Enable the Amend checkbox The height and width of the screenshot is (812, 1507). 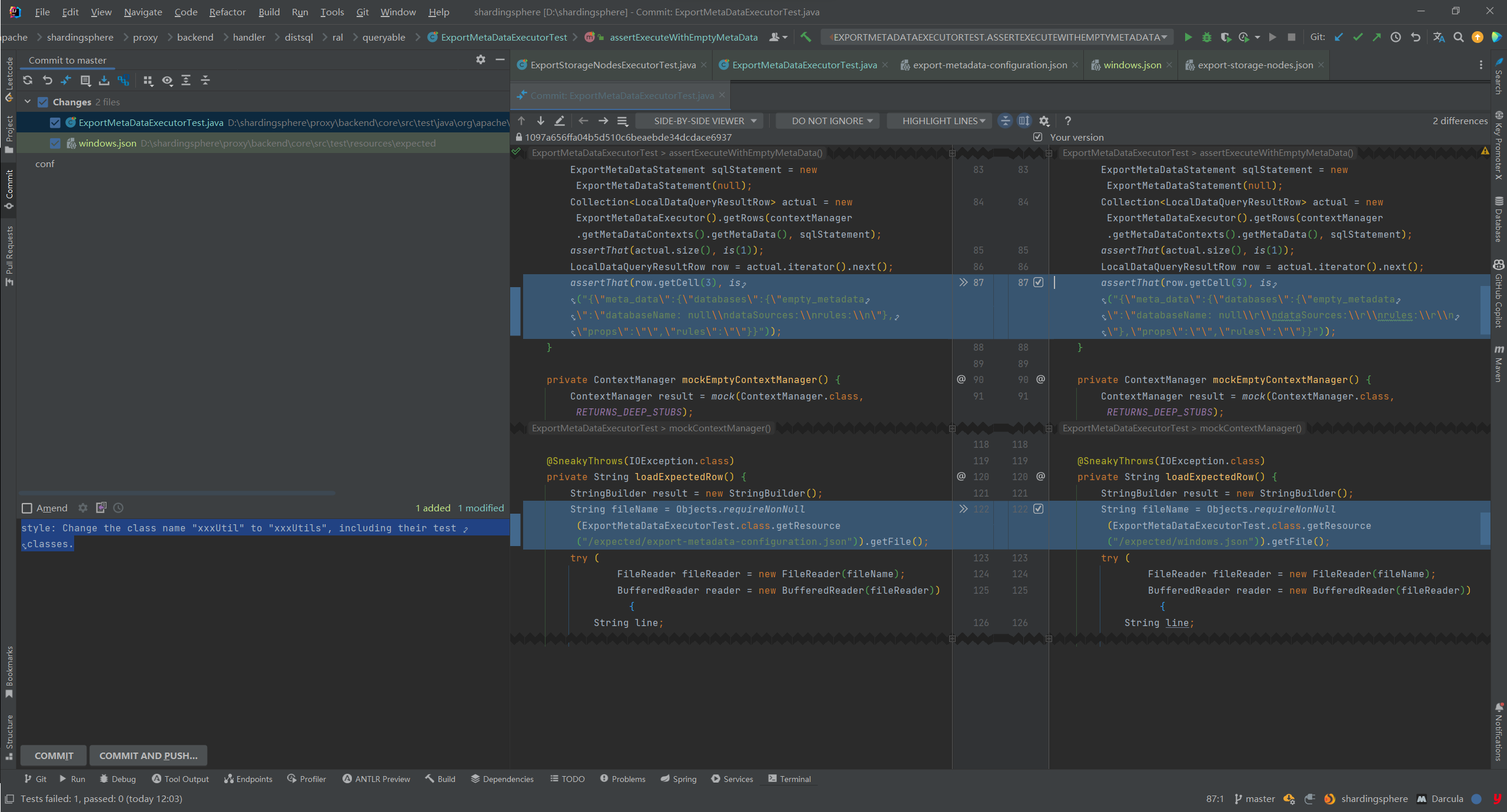tap(27, 508)
